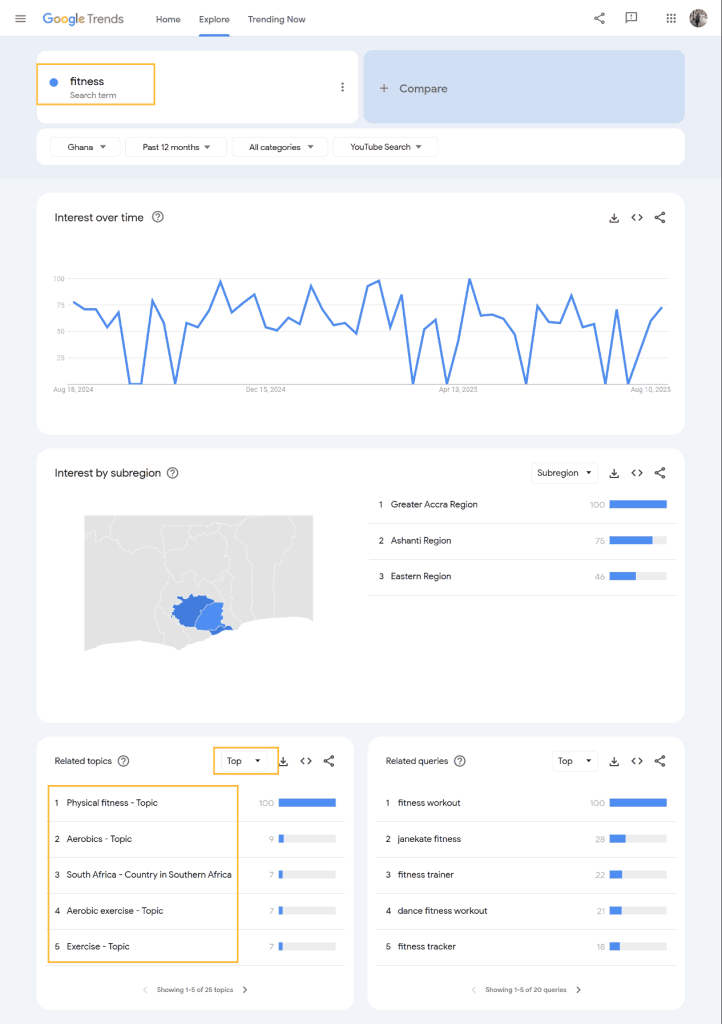Show help for Interest by subregion

pyautogui.click(x=172, y=473)
